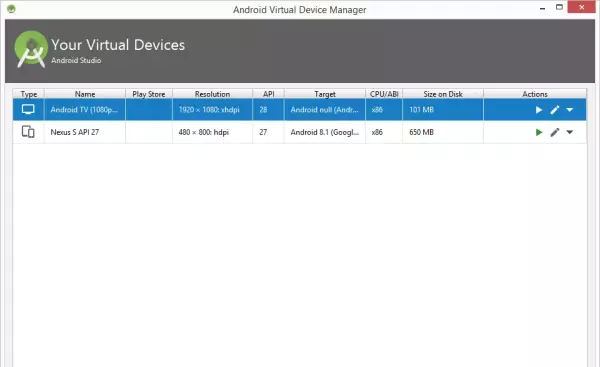Click x86 cell in Nexus S row
The width and height of the screenshot is (600, 367).
click(x=384, y=132)
